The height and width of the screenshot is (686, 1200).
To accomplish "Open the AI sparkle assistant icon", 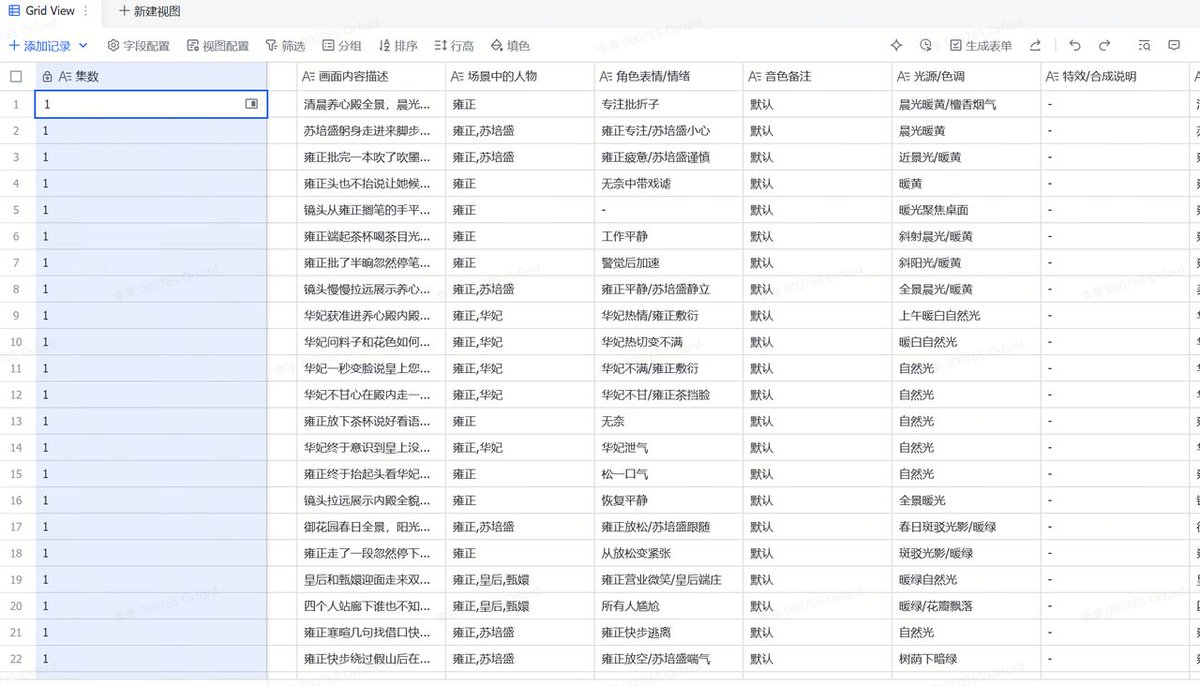I will 896,45.
